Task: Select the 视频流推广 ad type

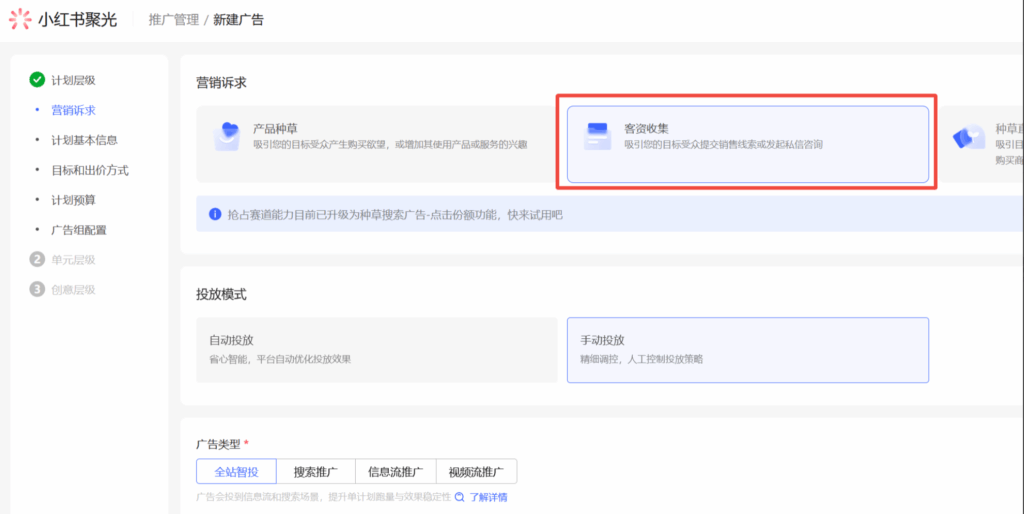Action: [476, 472]
